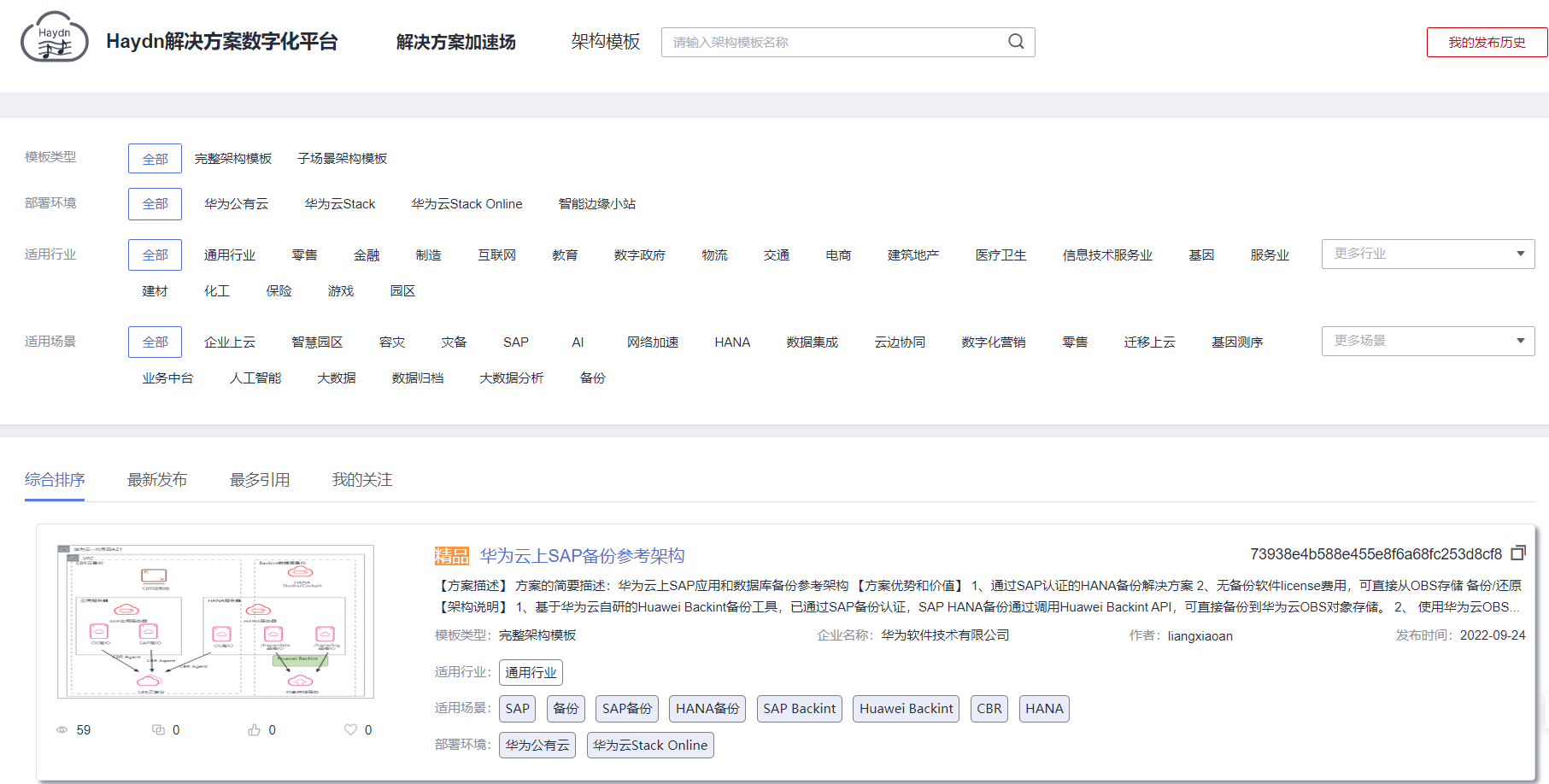Filter industry by 建筑地产
This screenshot has height=784, width=1549.
[x=913, y=255]
